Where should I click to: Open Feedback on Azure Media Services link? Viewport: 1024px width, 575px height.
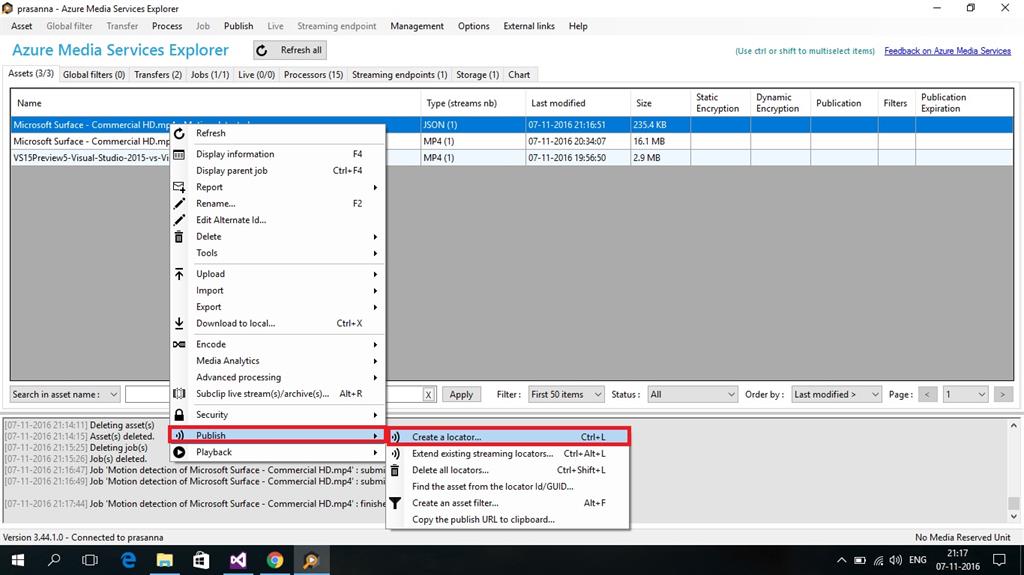947,51
